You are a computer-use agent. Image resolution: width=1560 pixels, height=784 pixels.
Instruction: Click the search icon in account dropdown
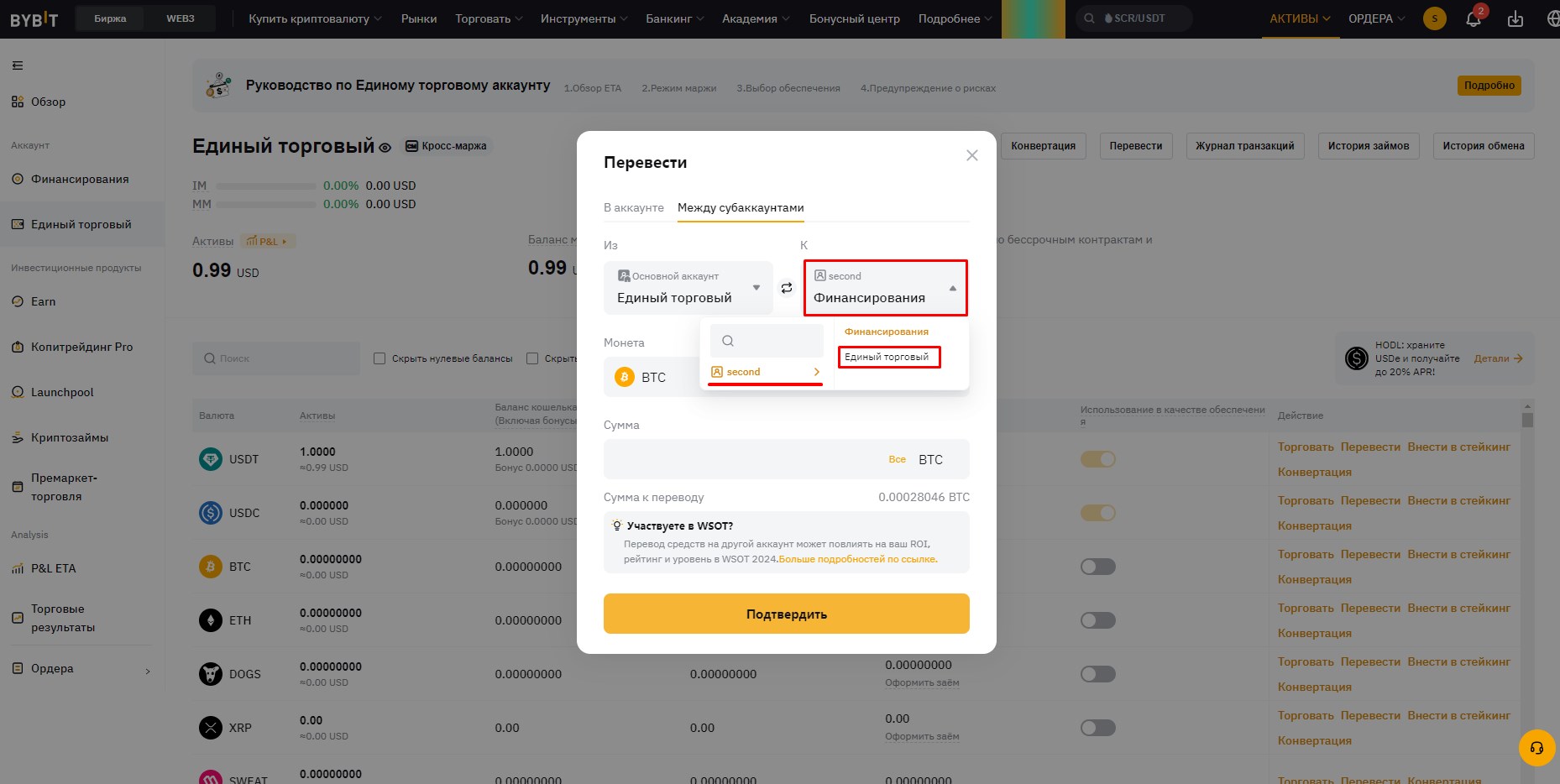click(x=728, y=341)
